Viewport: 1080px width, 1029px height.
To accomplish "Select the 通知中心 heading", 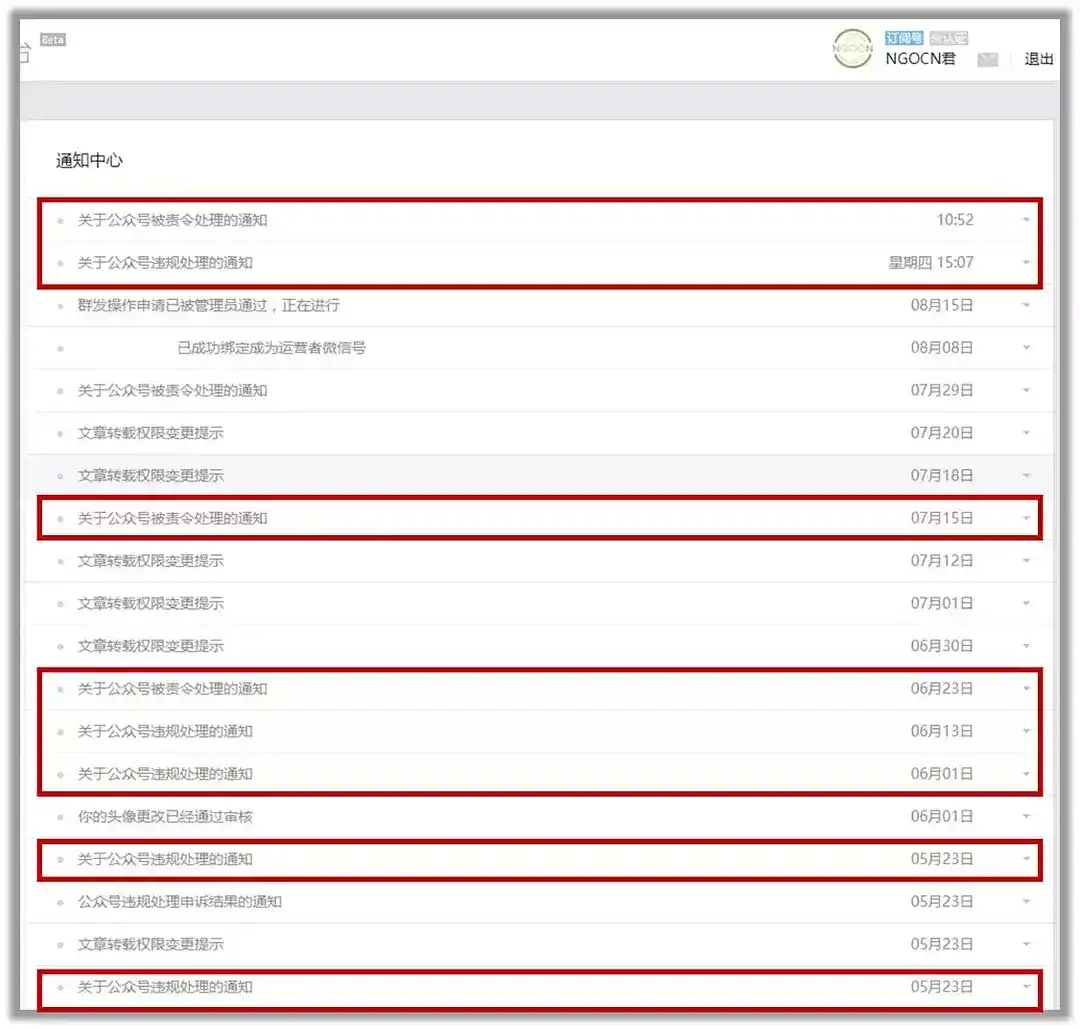I will (89, 161).
